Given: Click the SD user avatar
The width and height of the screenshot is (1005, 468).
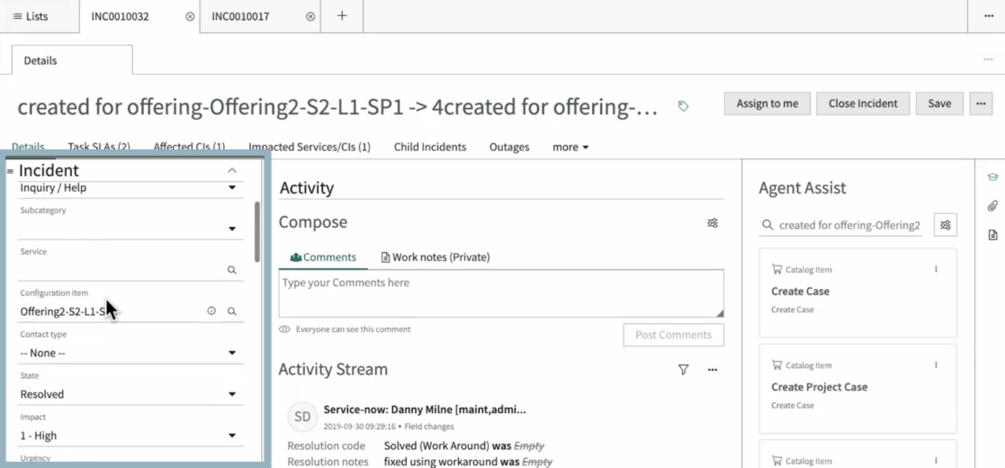Looking at the screenshot, I should tap(303, 417).
